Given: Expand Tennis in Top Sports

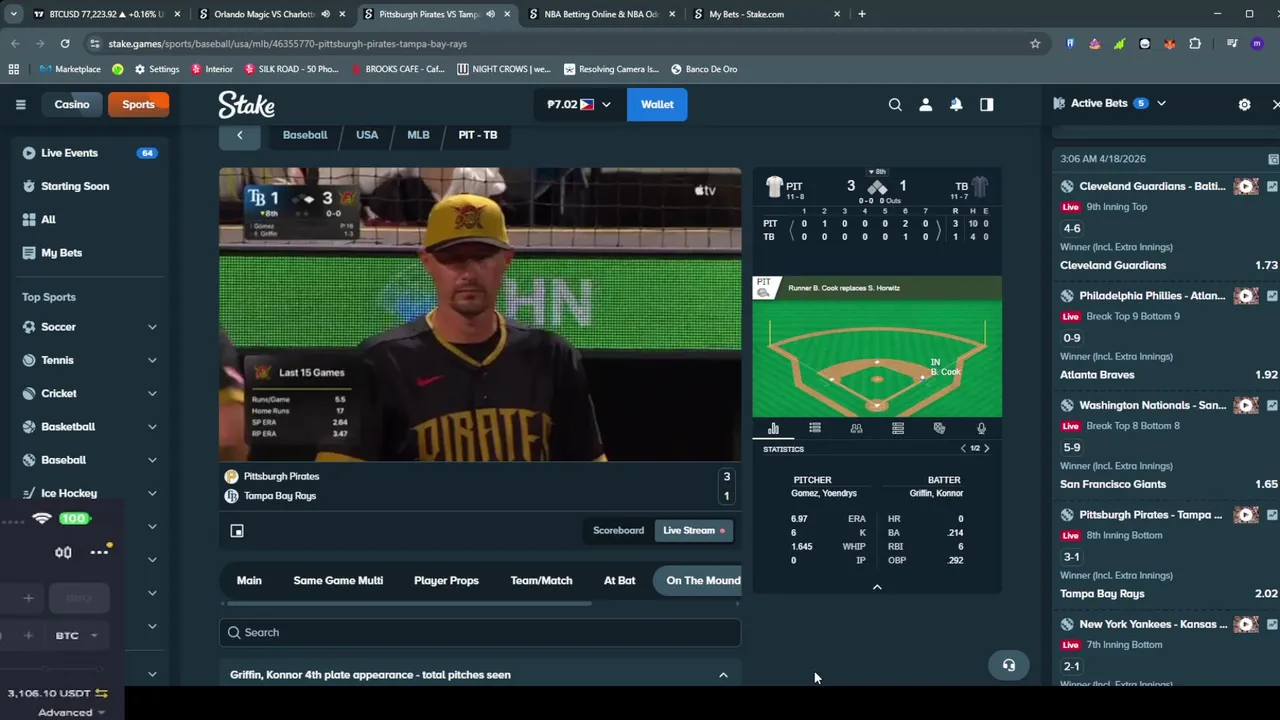Looking at the screenshot, I should (152, 360).
